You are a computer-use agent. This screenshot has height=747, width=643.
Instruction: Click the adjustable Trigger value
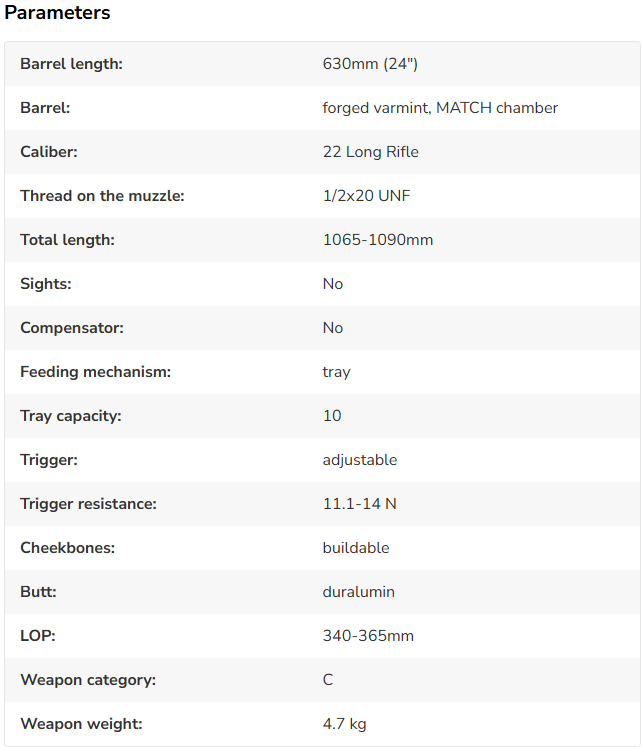pyautogui.click(x=360, y=460)
